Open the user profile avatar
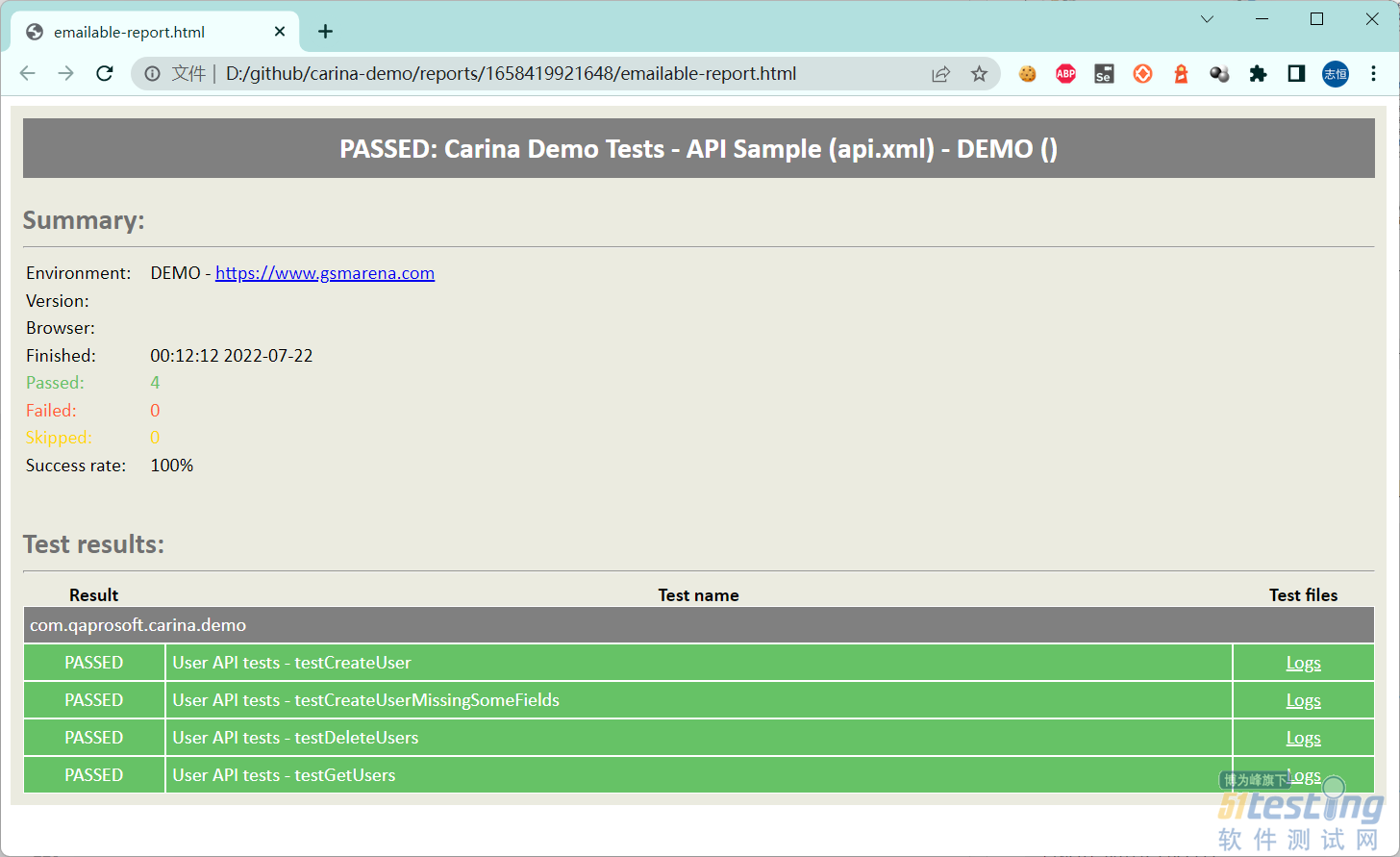This screenshot has height=857, width=1400. click(1336, 73)
